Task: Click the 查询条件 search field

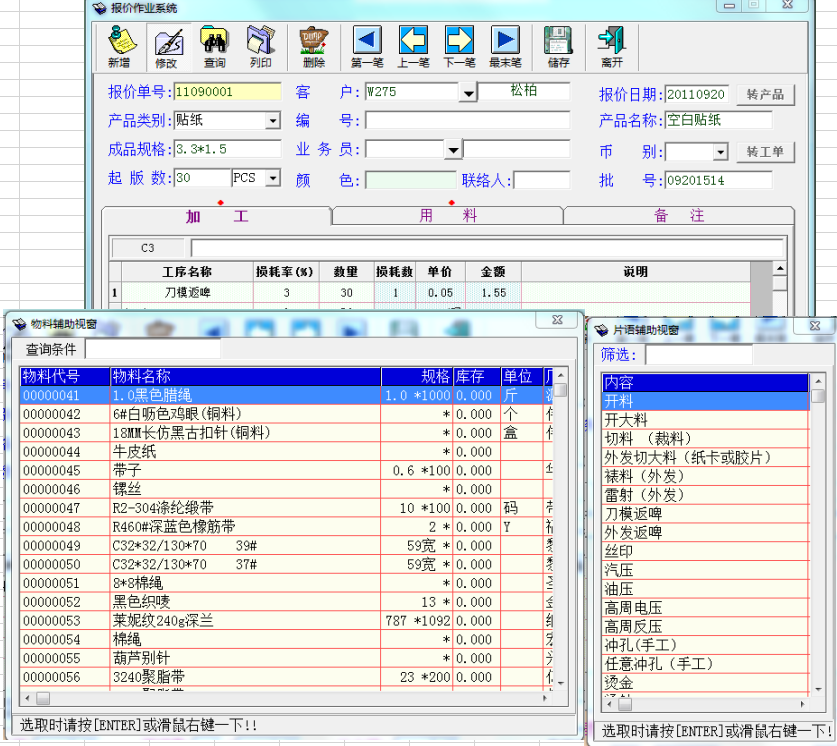Action: click(153, 350)
